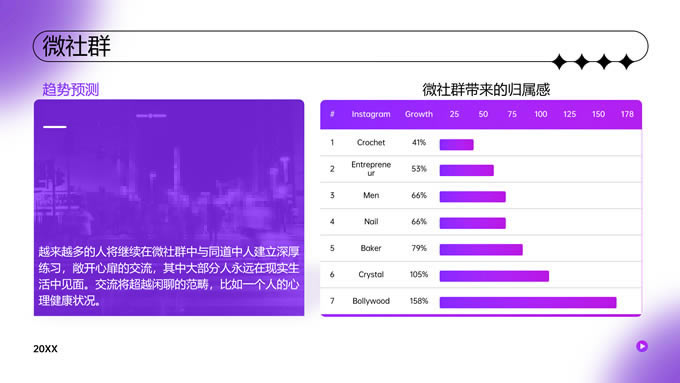Click the 105% growth value
The image size is (680, 383).
pyautogui.click(x=419, y=275)
